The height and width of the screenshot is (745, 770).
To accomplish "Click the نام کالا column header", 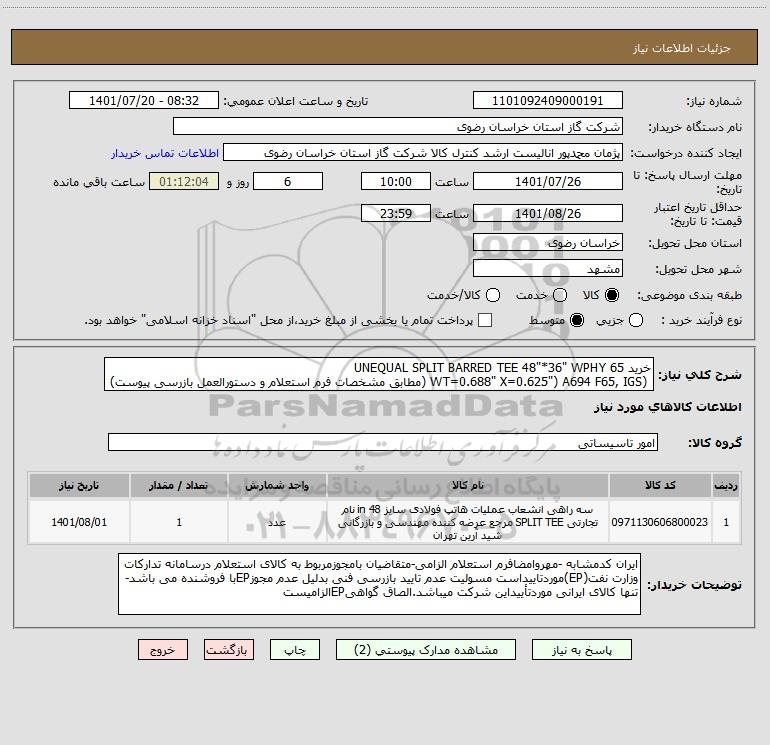I will coord(468,485).
